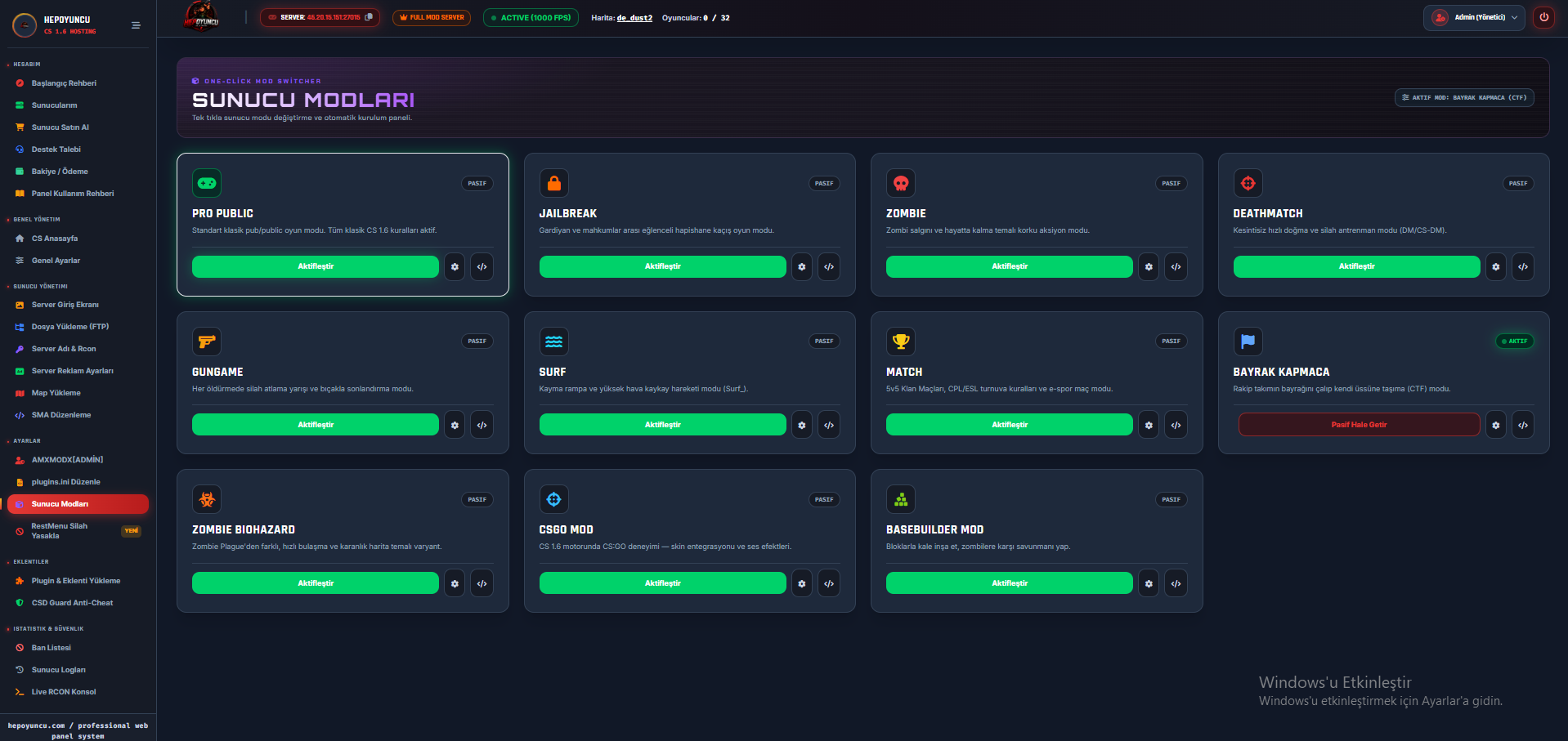Image resolution: width=1568 pixels, height=741 pixels.
Task: Open code icon on BASEBUILDER MOD card
Action: (1176, 583)
